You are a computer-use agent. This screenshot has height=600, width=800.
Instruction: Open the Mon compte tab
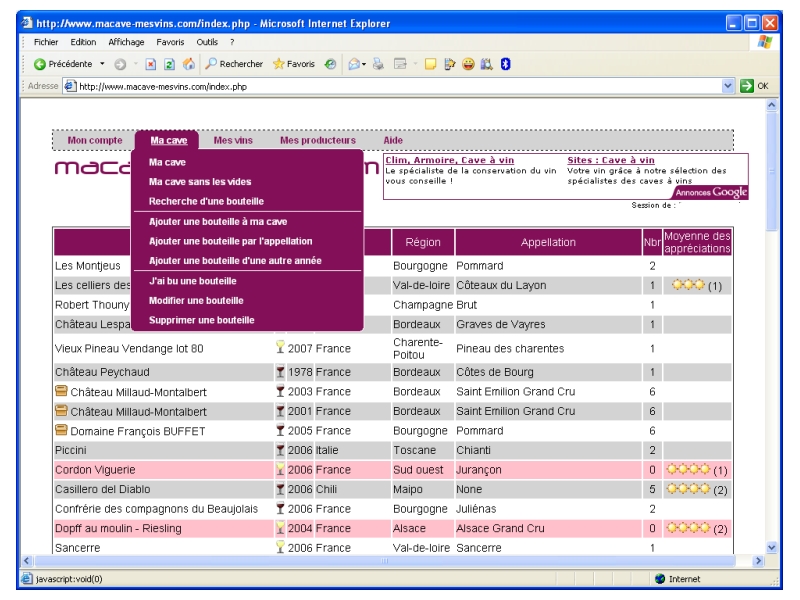(95, 140)
